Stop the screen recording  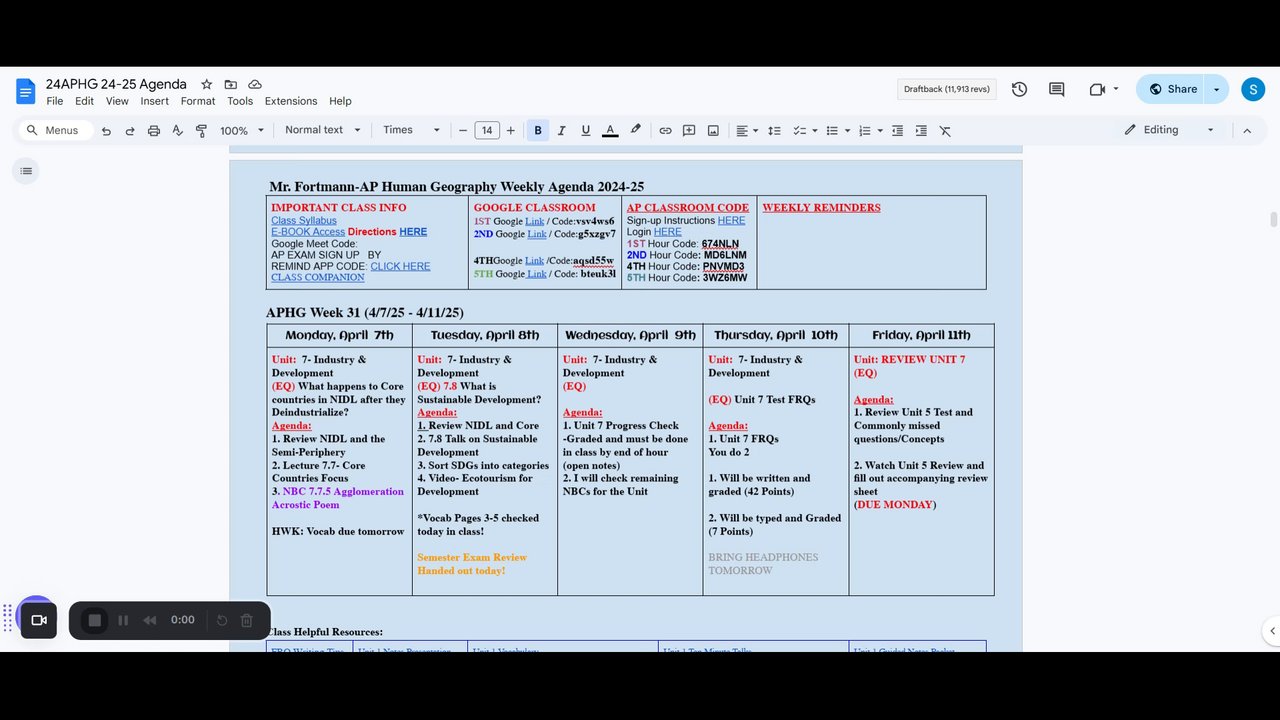[95, 620]
